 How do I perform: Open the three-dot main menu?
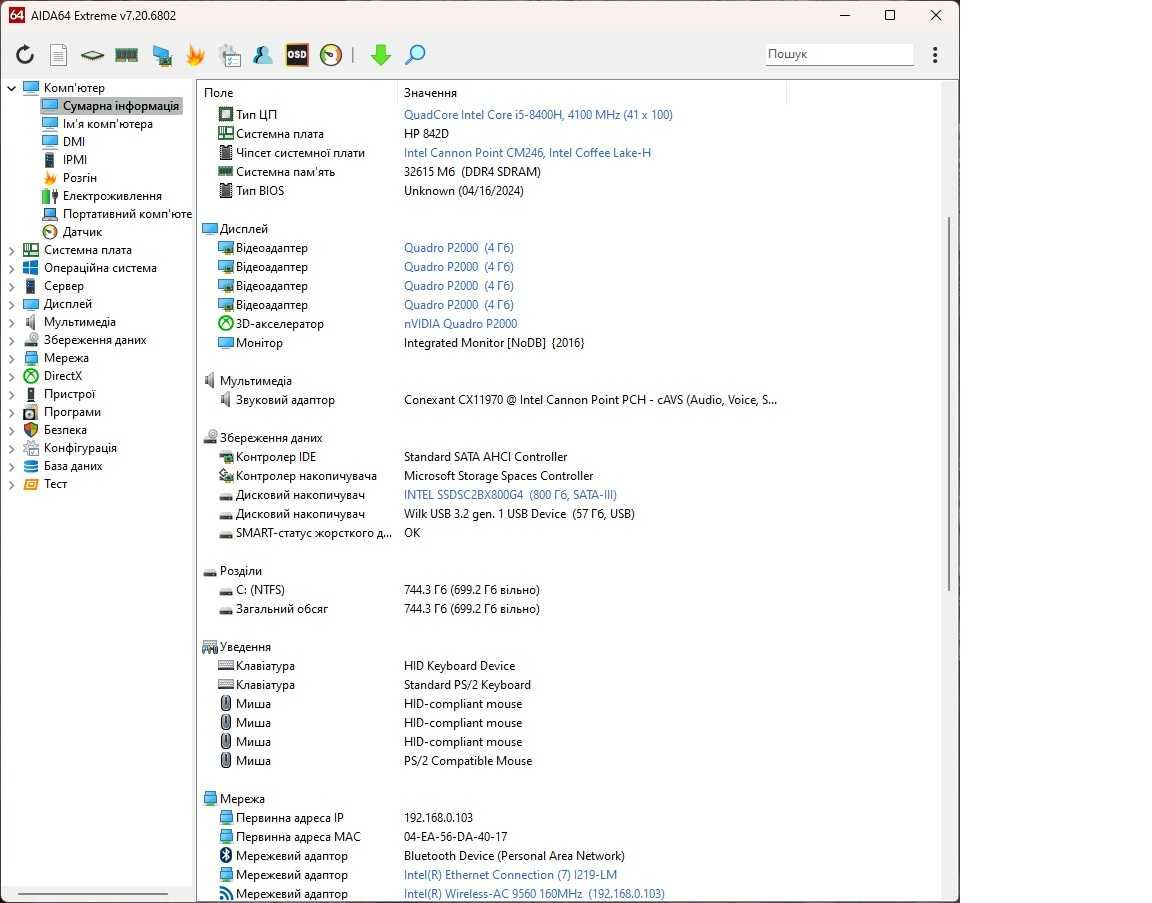[935, 54]
